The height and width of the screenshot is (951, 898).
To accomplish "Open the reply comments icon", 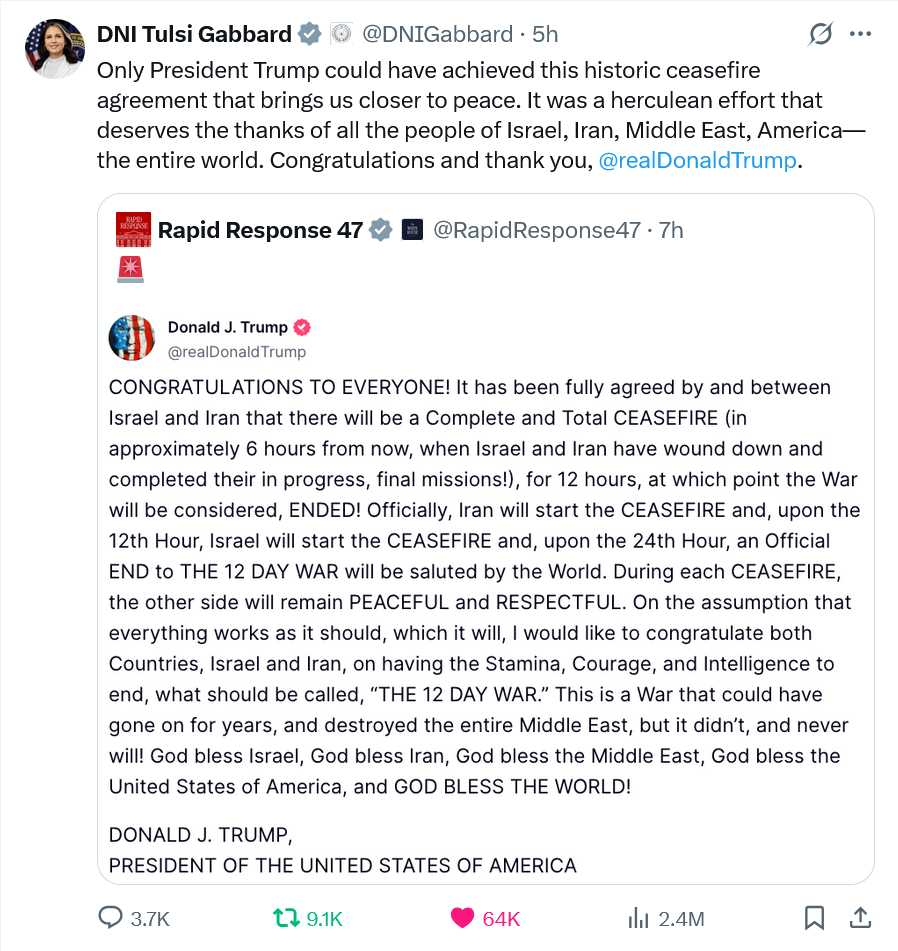I will [110, 918].
